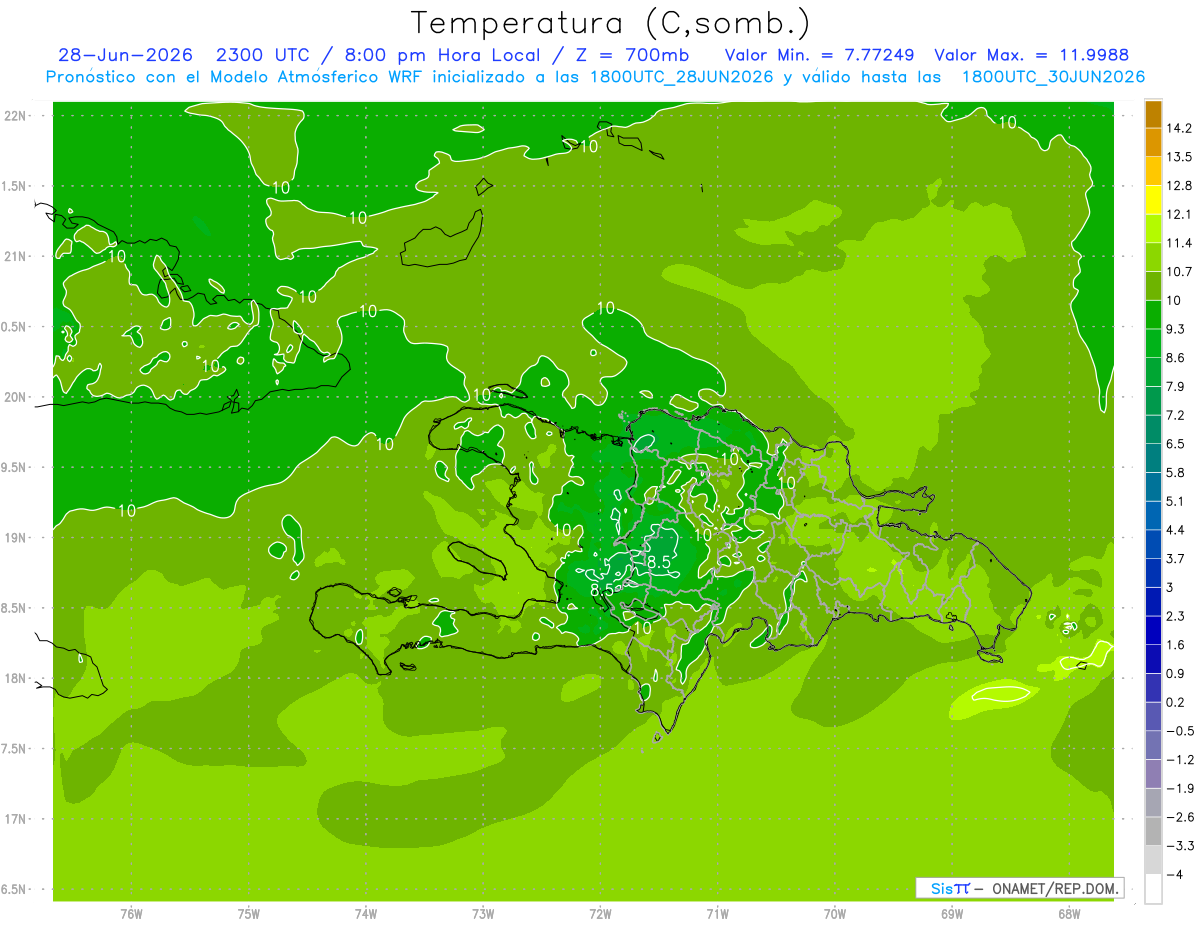Click the 0.9 color bar label
The image size is (1200, 927).
[1176, 674]
